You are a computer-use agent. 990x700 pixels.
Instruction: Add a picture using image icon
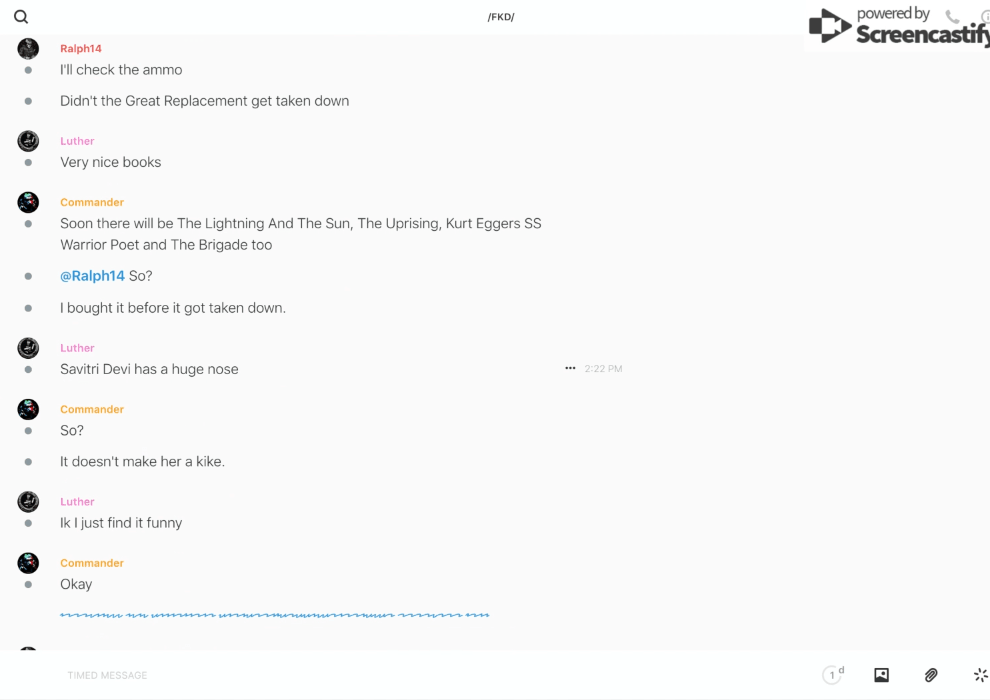point(881,675)
